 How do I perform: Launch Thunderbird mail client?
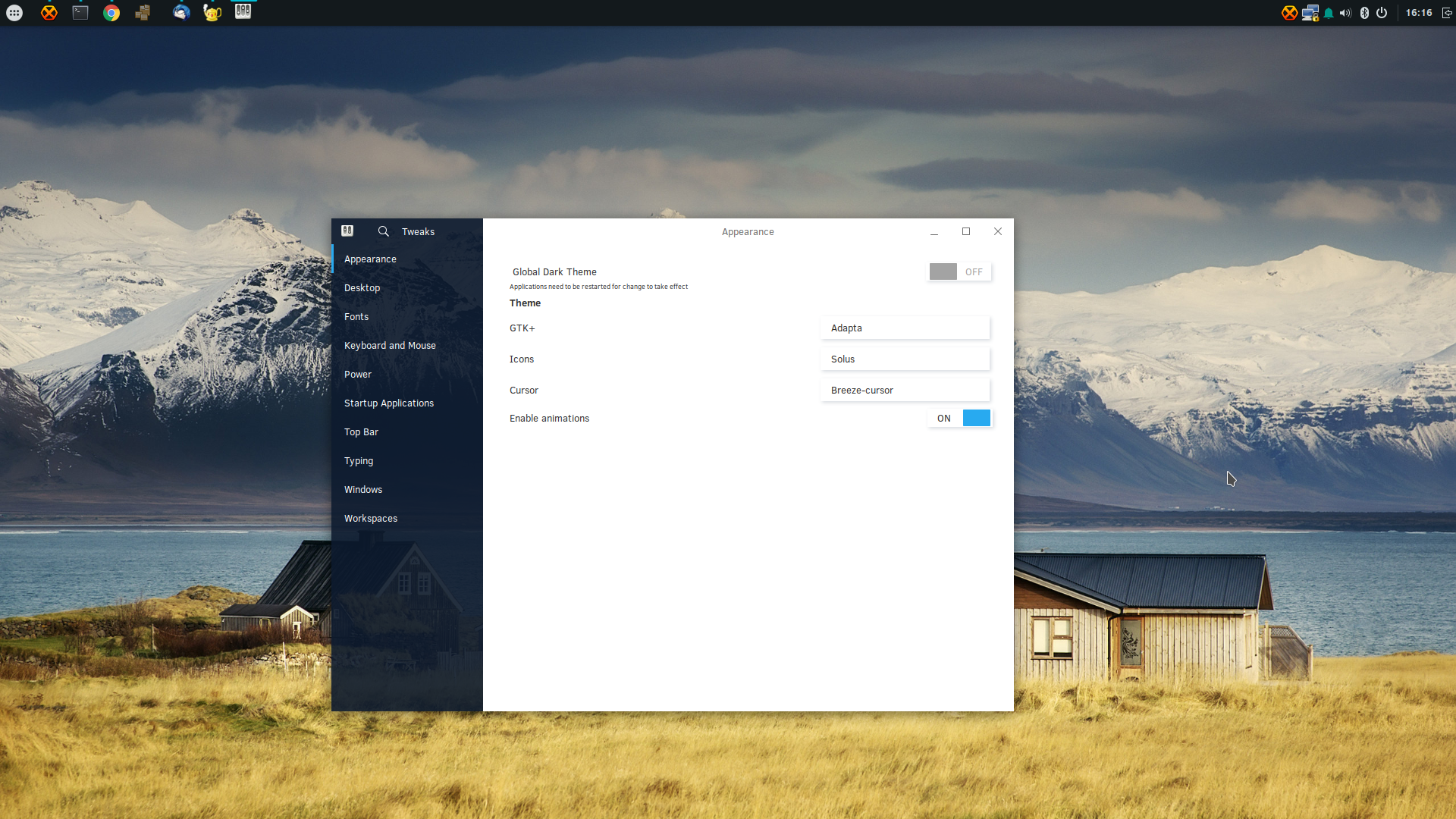click(180, 13)
